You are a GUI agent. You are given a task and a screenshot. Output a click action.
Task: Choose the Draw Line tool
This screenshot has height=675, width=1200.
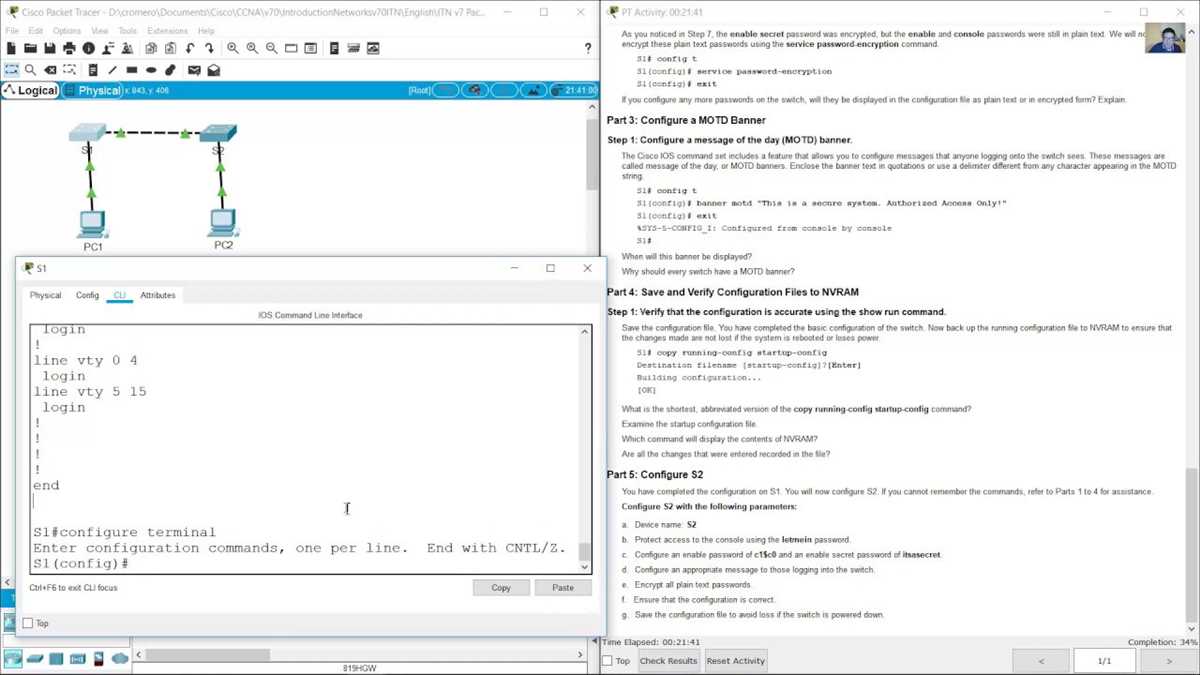[112, 70]
